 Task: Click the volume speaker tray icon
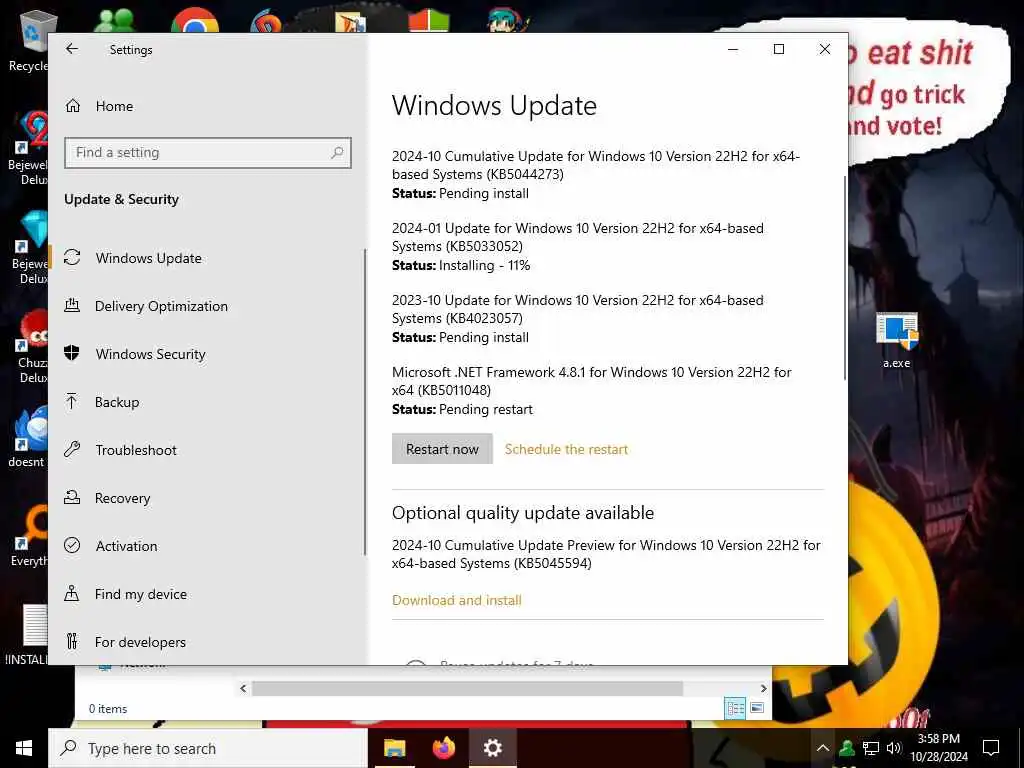click(x=893, y=748)
